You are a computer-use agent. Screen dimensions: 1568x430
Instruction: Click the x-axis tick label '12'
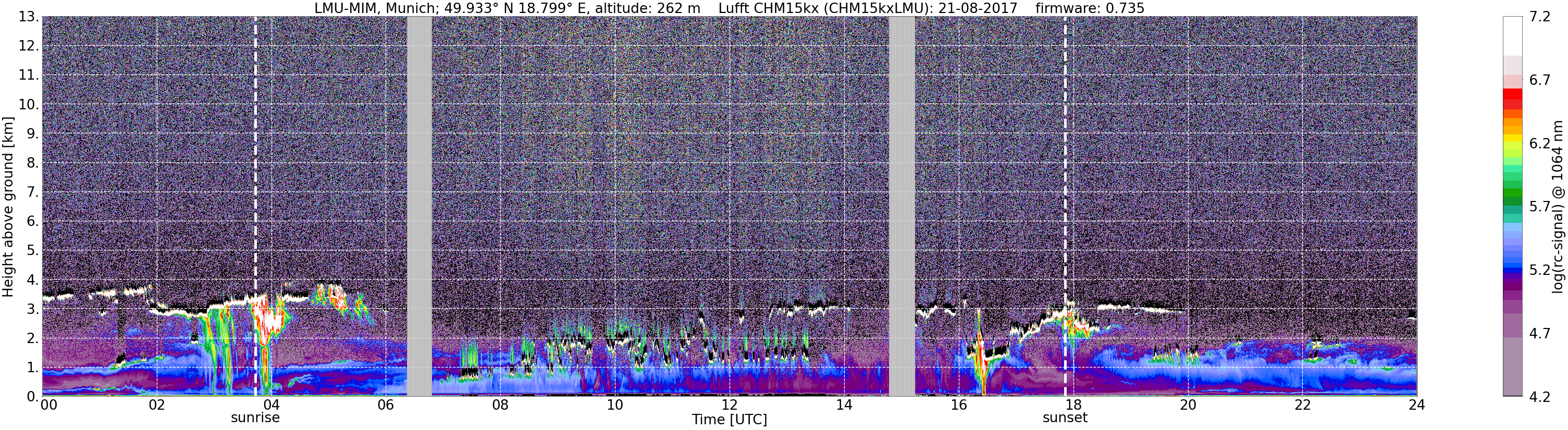[729, 405]
